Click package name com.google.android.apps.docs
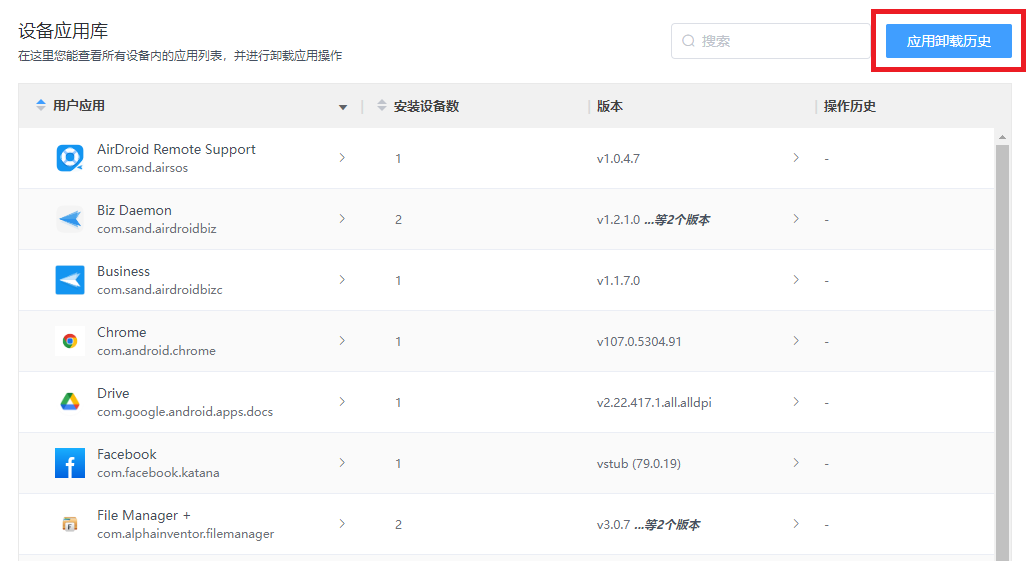This screenshot has width=1031, height=561. coord(185,412)
